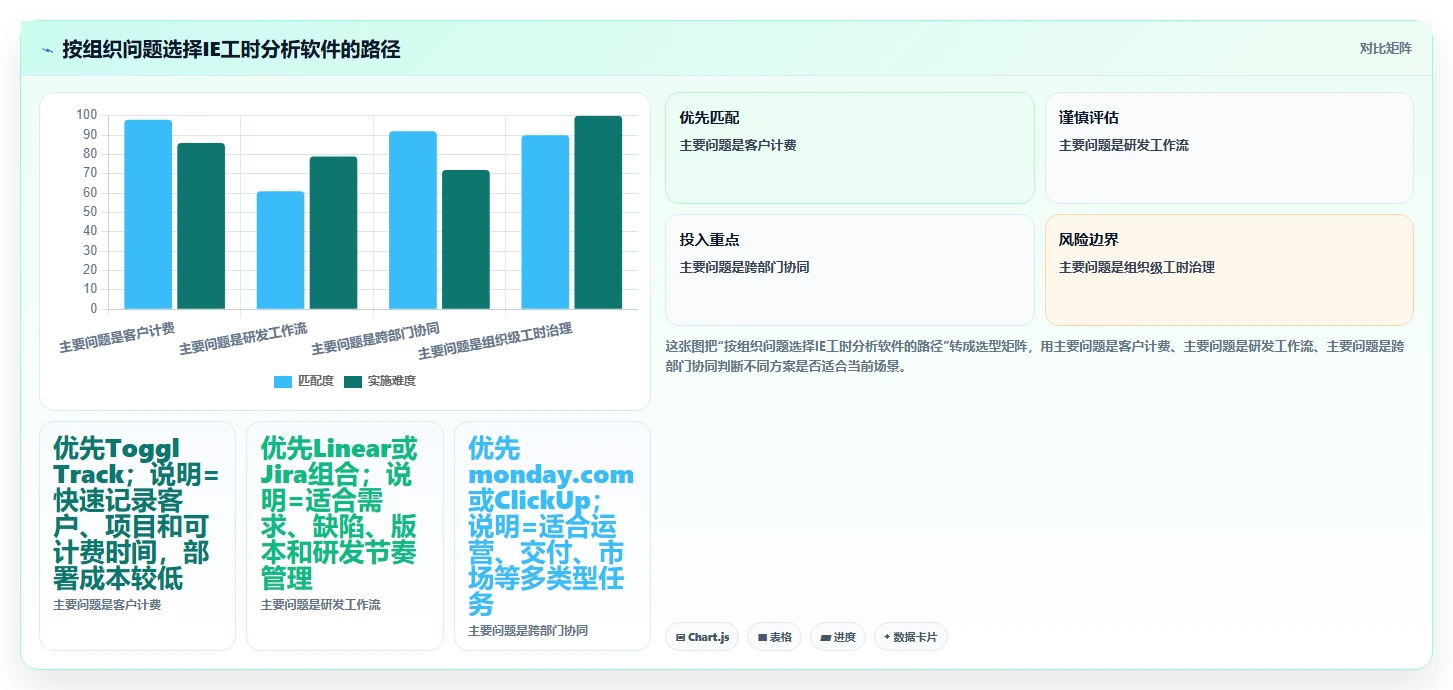Viewport: 1453px width, 690px height.
Task: Click the Chart.js tag chip
Action: click(702, 637)
